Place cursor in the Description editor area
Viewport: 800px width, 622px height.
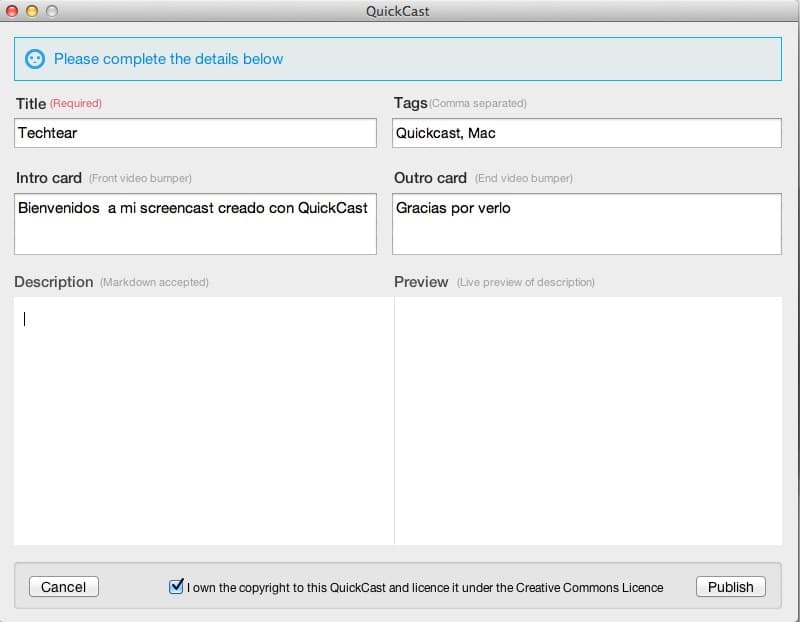click(204, 420)
